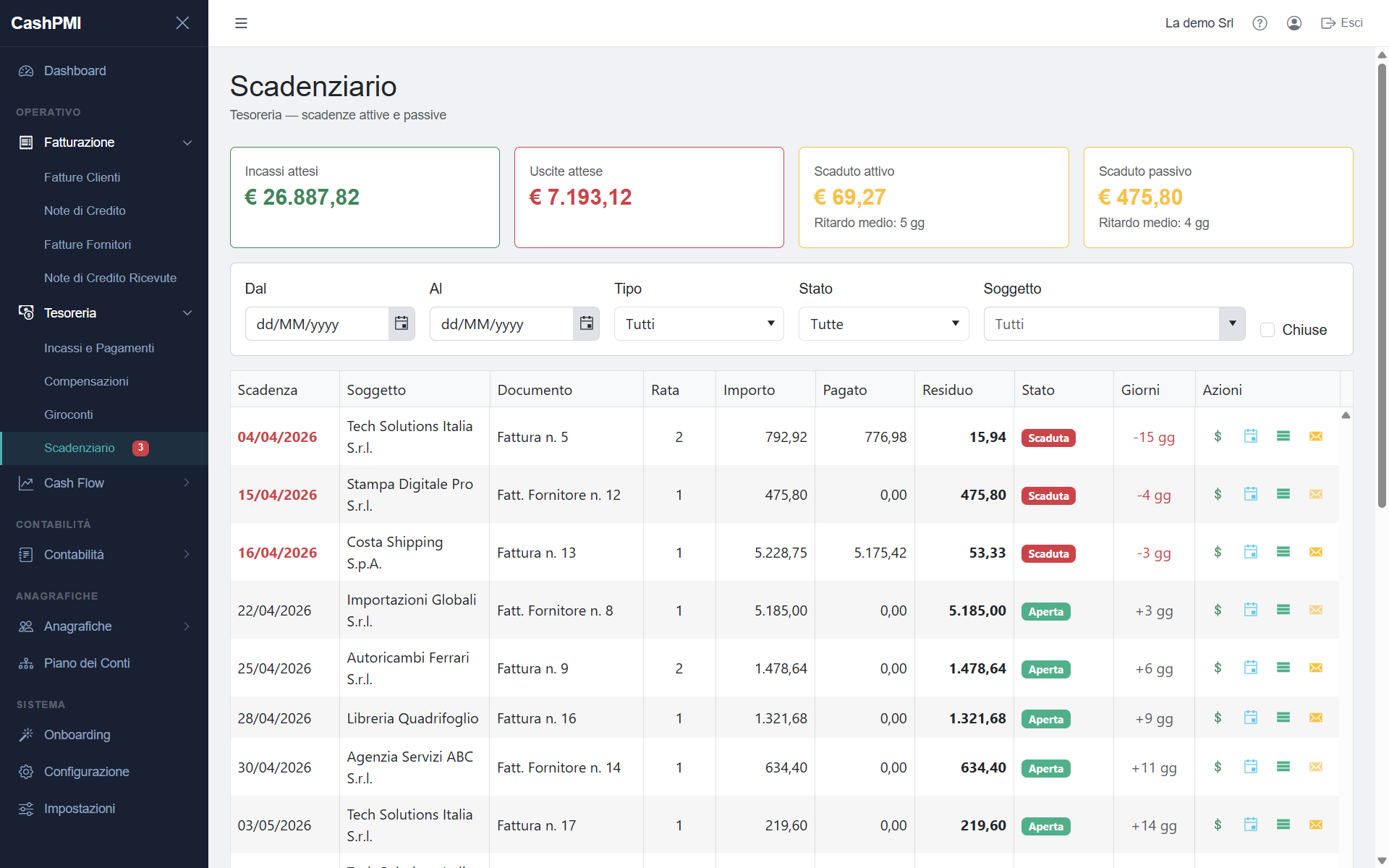Open Incassi e Pagamenti menu item

click(99, 348)
